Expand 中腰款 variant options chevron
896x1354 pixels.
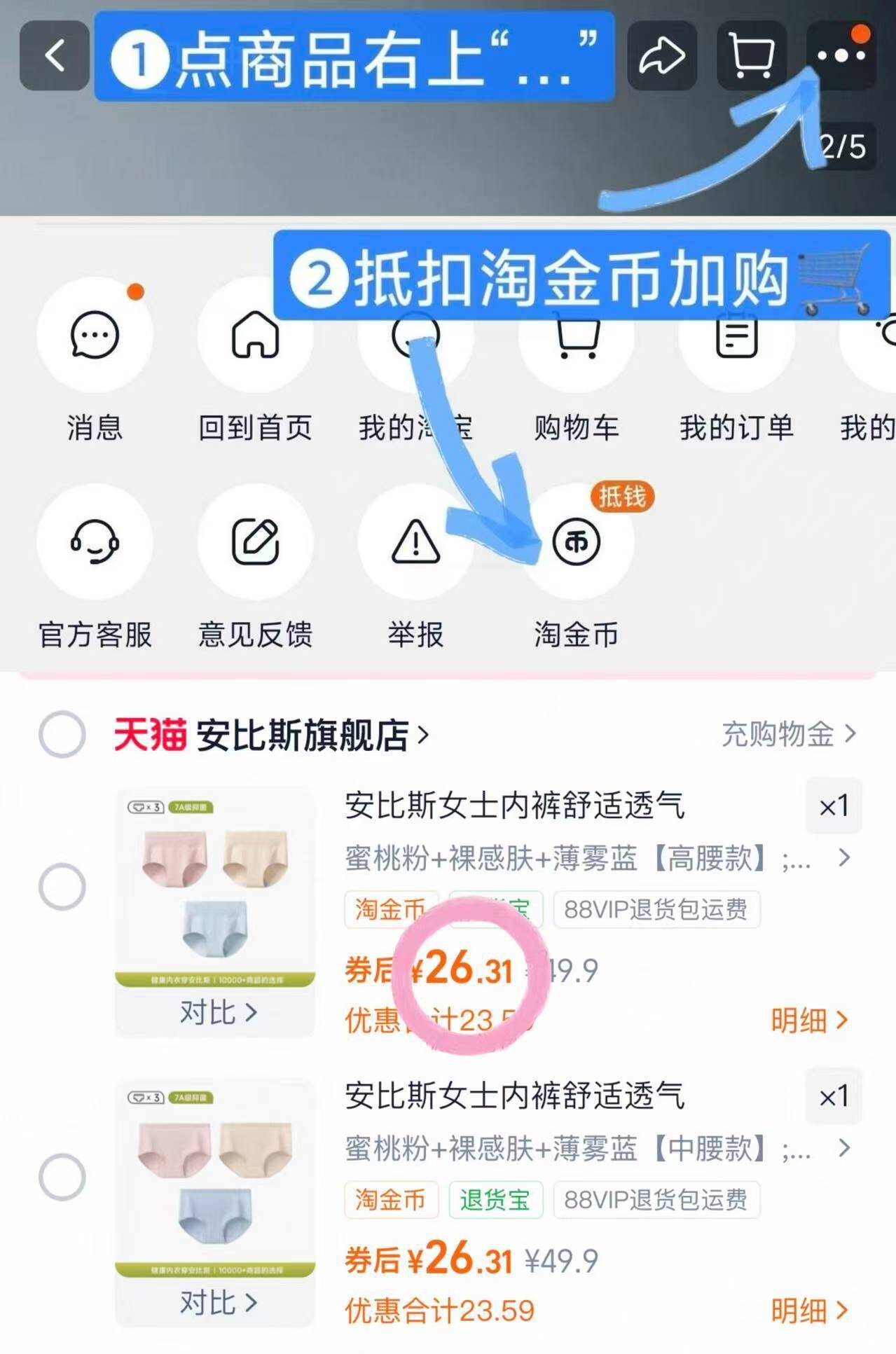click(844, 1147)
